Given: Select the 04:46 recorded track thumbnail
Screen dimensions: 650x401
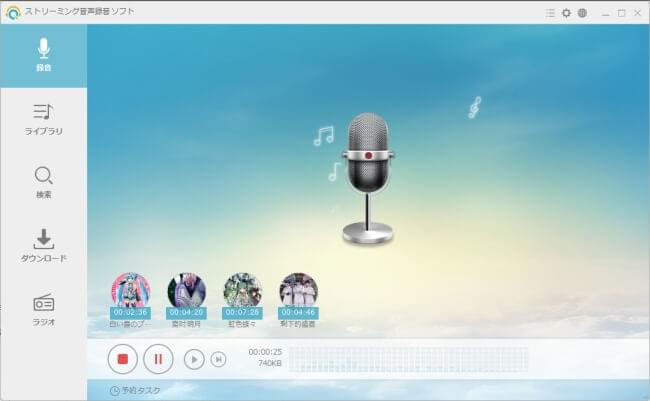Looking at the screenshot, I should pos(298,292).
